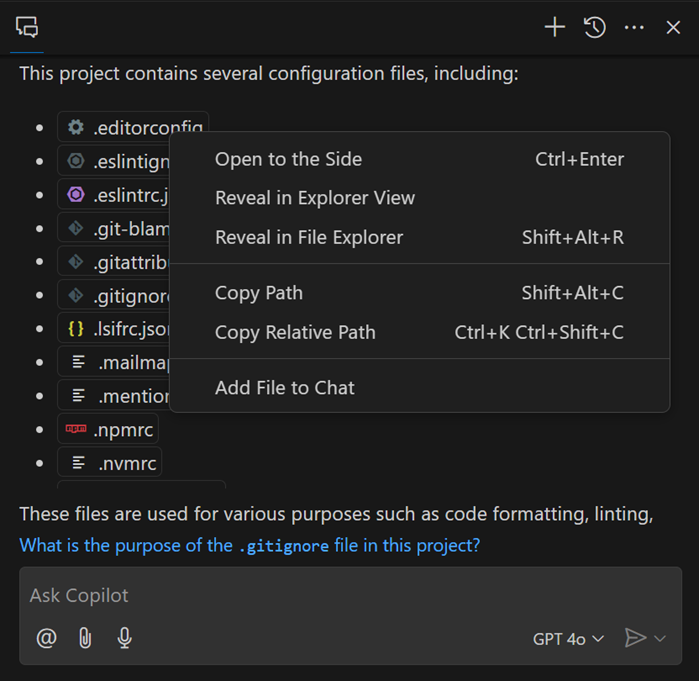Start a new chat with plus icon
Screen dimensions: 699x681
coord(554,27)
